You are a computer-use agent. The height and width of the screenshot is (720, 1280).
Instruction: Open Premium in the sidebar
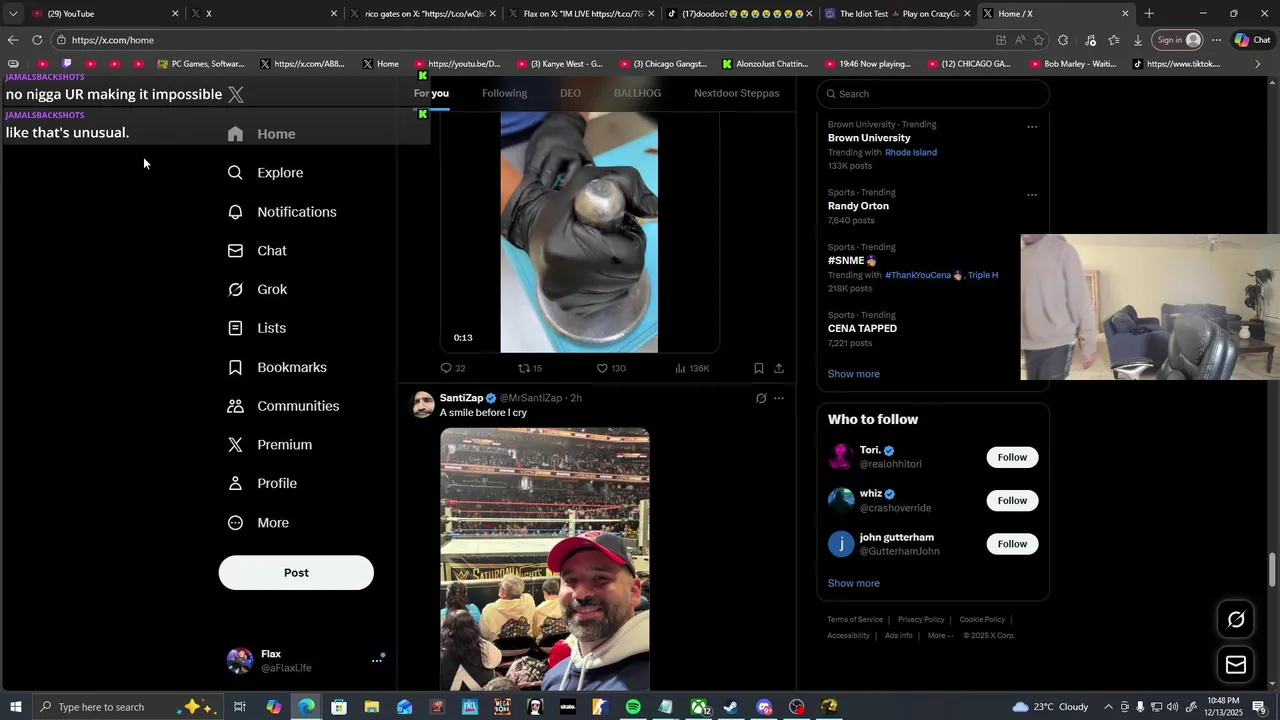point(270,445)
